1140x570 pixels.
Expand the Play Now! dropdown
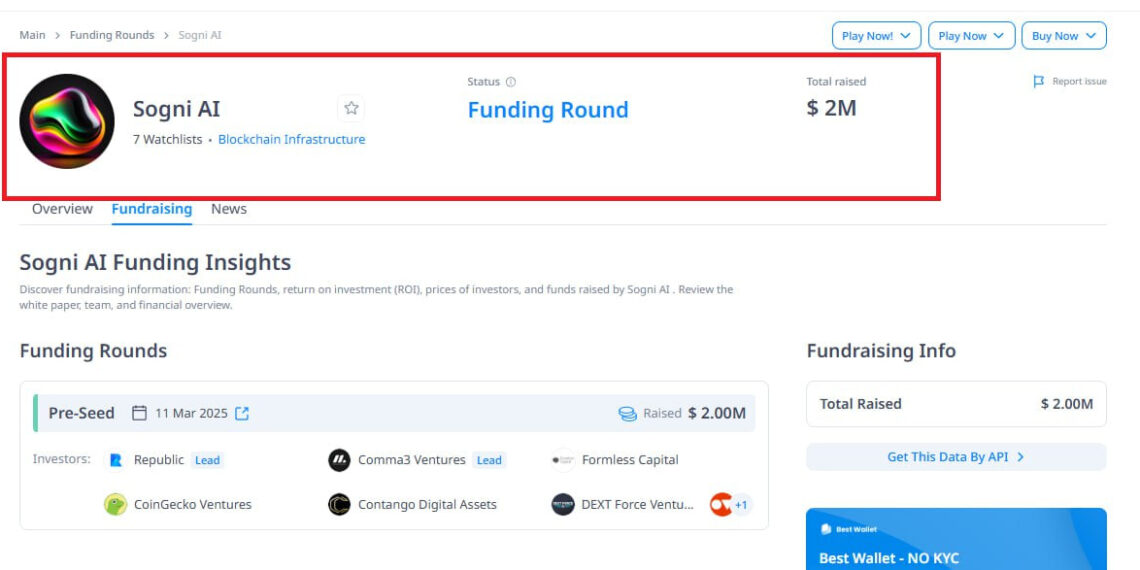(x=876, y=36)
